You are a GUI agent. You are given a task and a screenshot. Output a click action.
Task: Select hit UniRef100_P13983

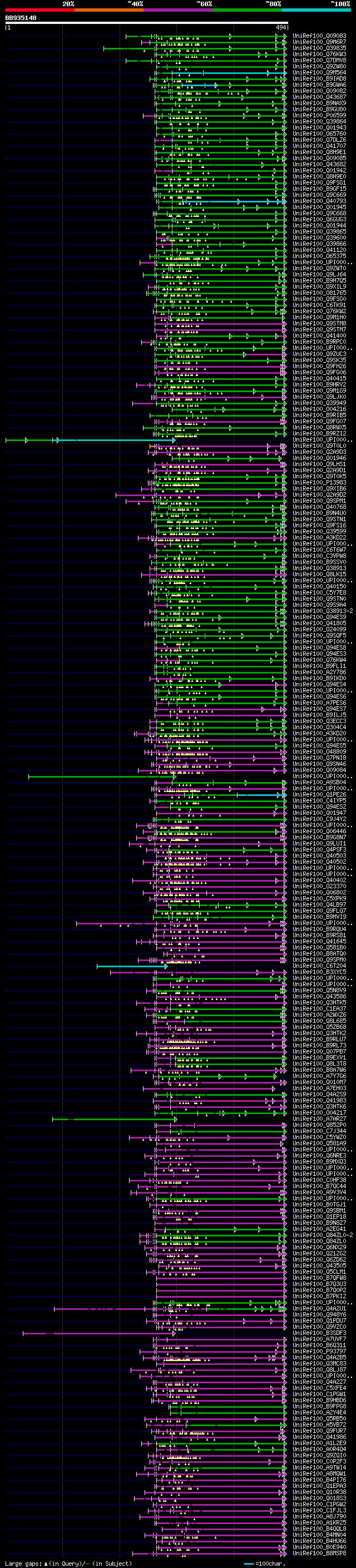click(319, 482)
